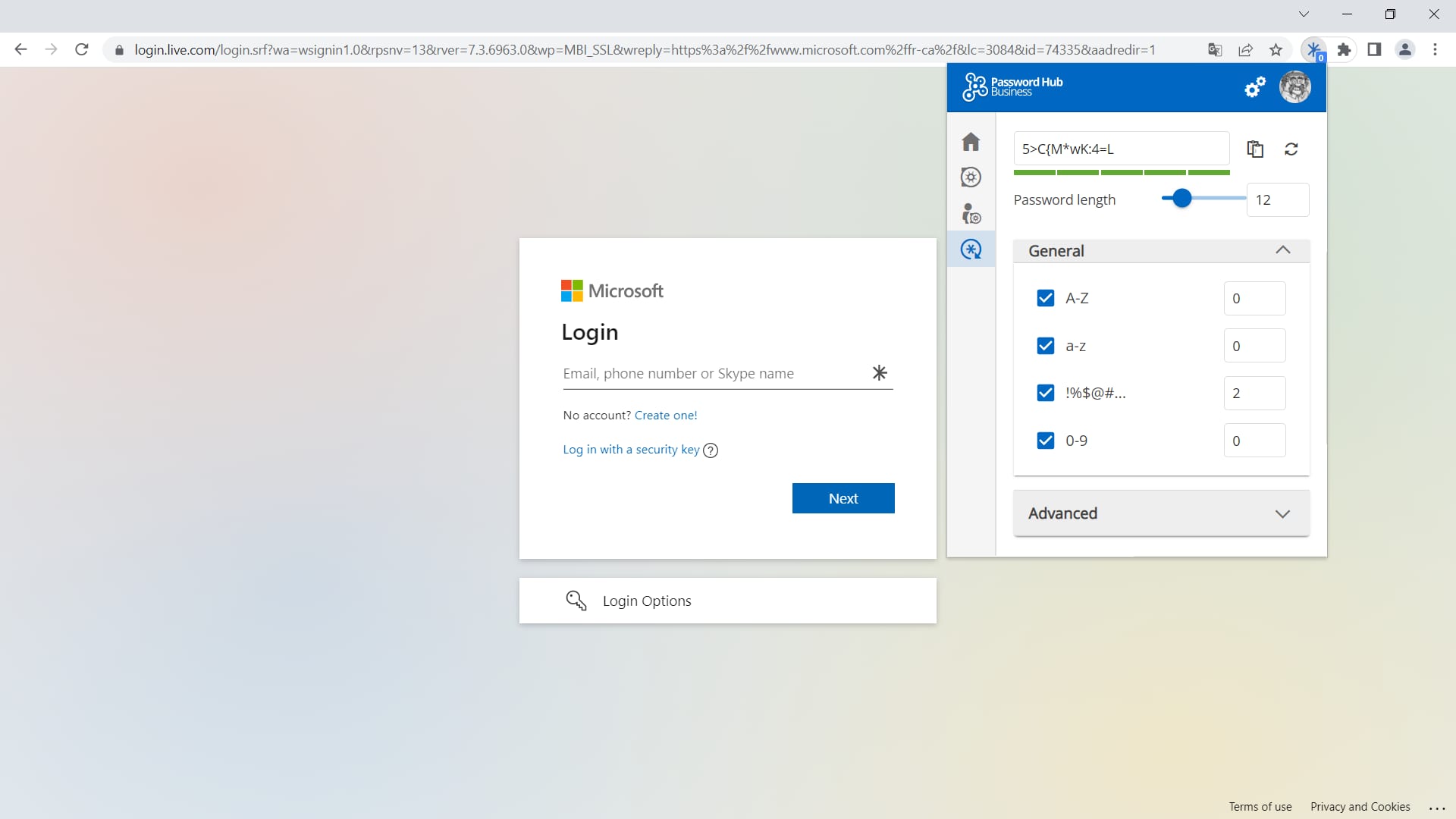This screenshot has width=1456, height=819.
Task: Click the Log in with a security key link
Action: click(631, 449)
